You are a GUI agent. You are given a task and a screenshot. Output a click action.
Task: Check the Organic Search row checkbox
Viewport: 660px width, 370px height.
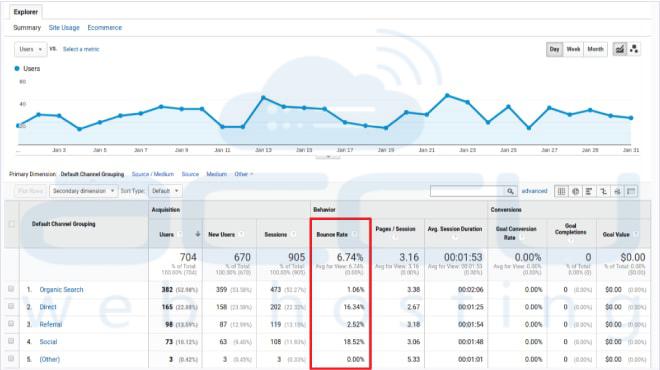[11, 289]
